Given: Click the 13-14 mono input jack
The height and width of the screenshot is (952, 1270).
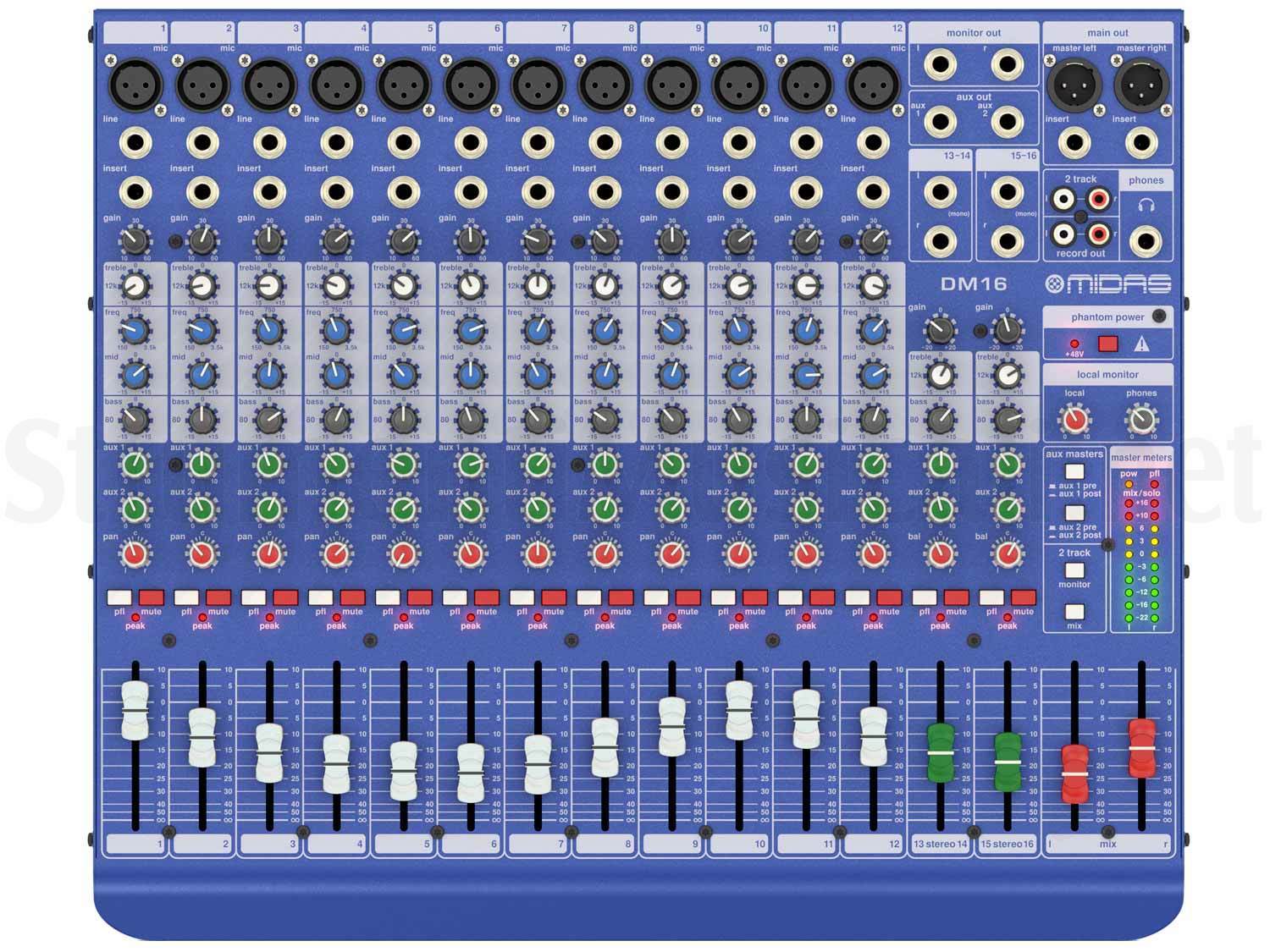Looking at the screenshot, I should 942,190.
